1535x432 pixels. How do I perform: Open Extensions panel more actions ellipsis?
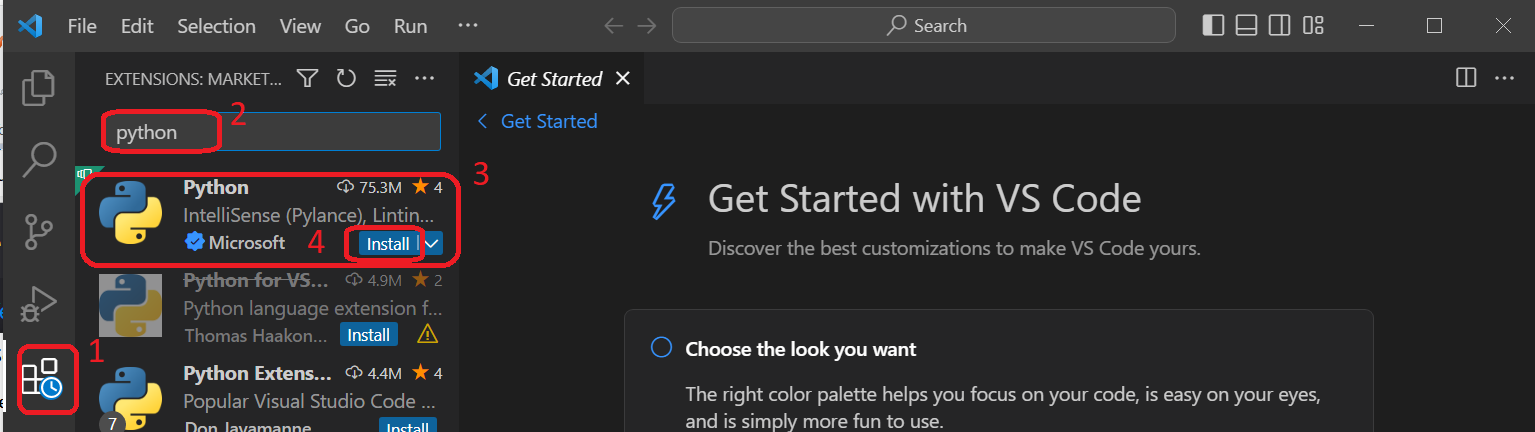[424, 78]
